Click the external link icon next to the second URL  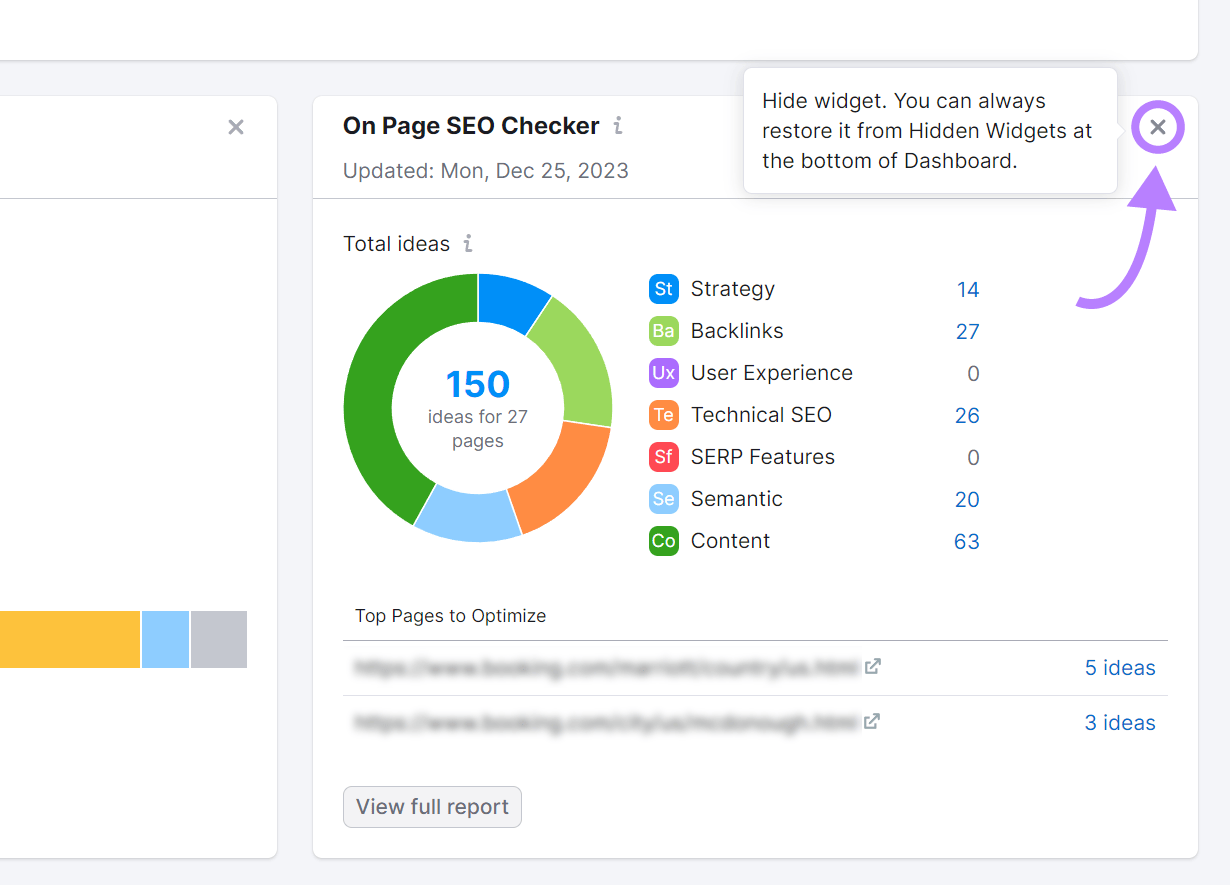872,720
